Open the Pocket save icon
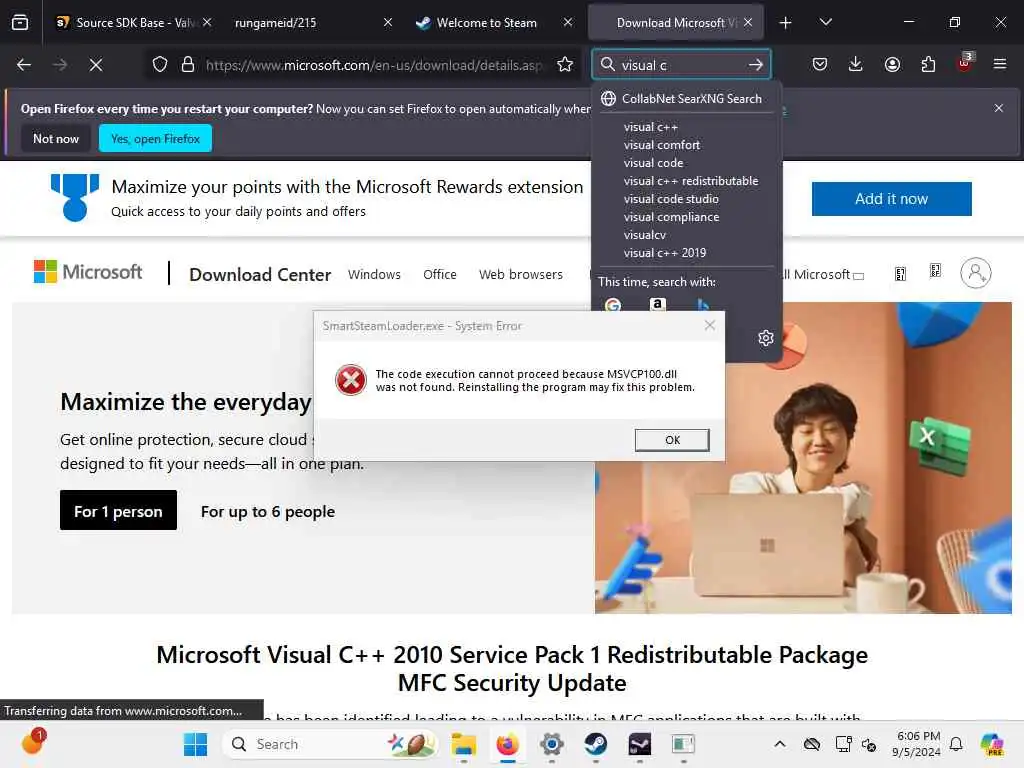The image size is (1024, 768). point(820,64)
